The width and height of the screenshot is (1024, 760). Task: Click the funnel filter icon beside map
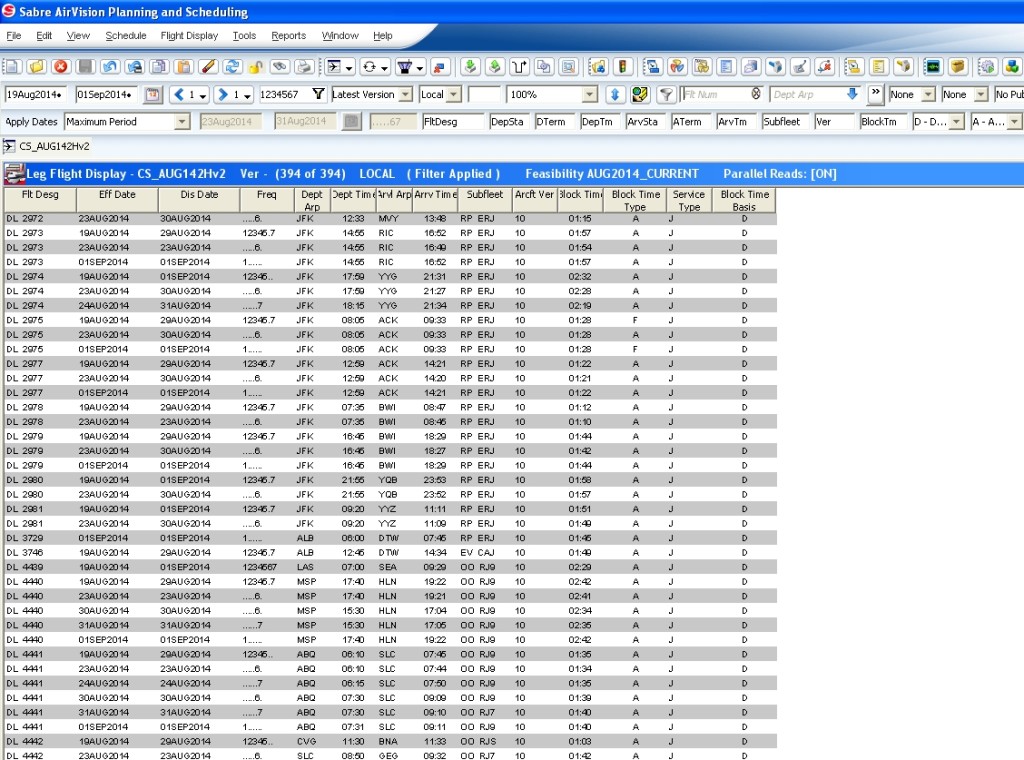coord(666,94)
